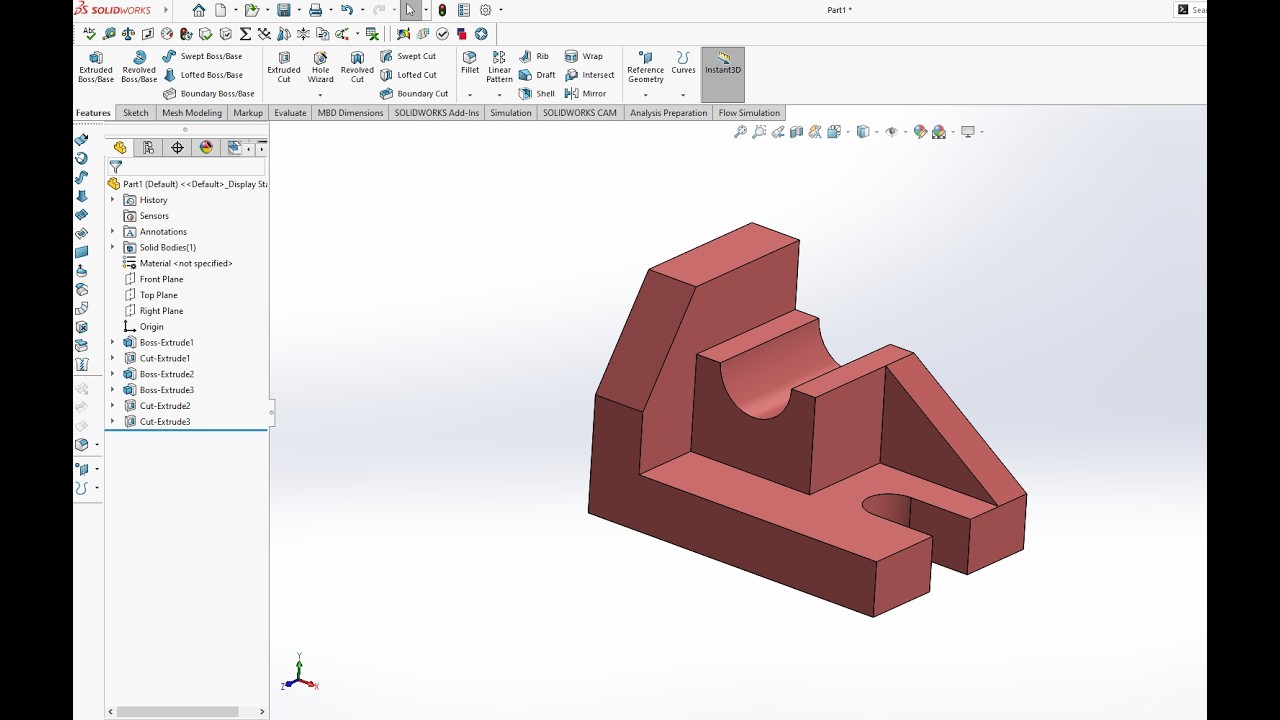Click the Linear Pattern tool
Image resolution: width=1280 pixels, height=720 pixels.
click(x=499, y=67)
